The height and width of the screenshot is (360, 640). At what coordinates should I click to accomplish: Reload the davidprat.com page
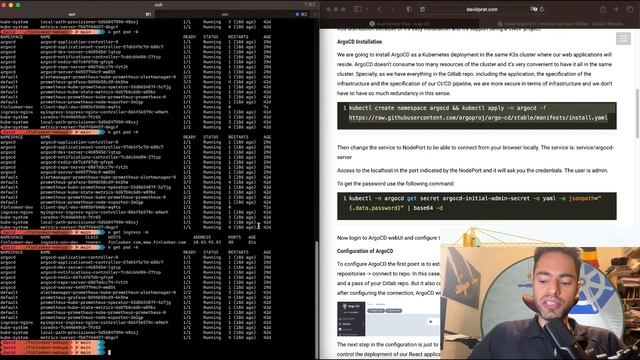point(542,9)
